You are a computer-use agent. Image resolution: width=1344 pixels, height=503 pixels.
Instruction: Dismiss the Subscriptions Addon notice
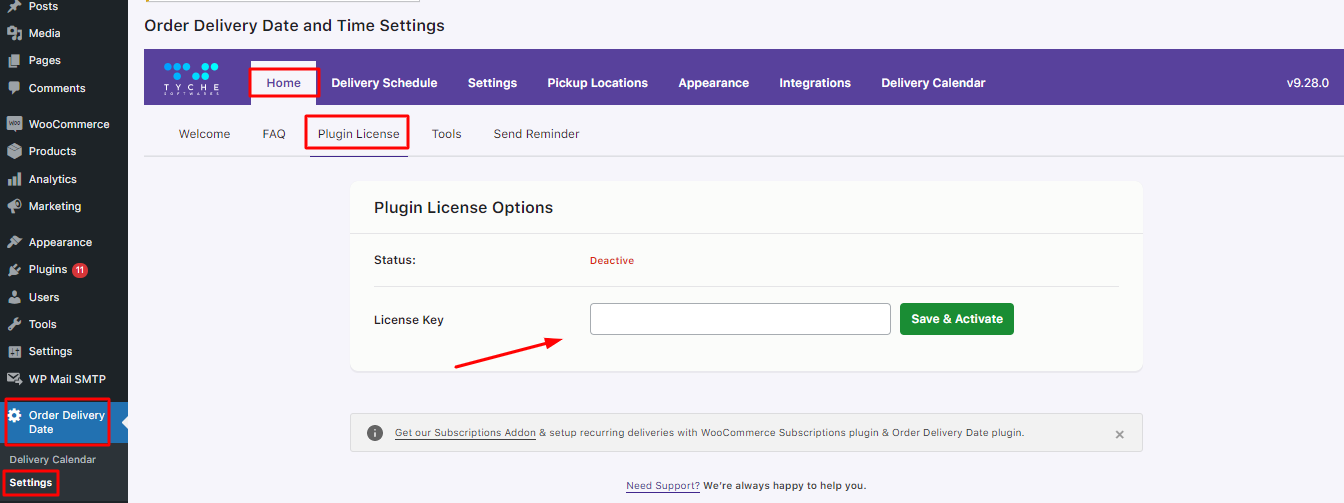click(1120, 434)
